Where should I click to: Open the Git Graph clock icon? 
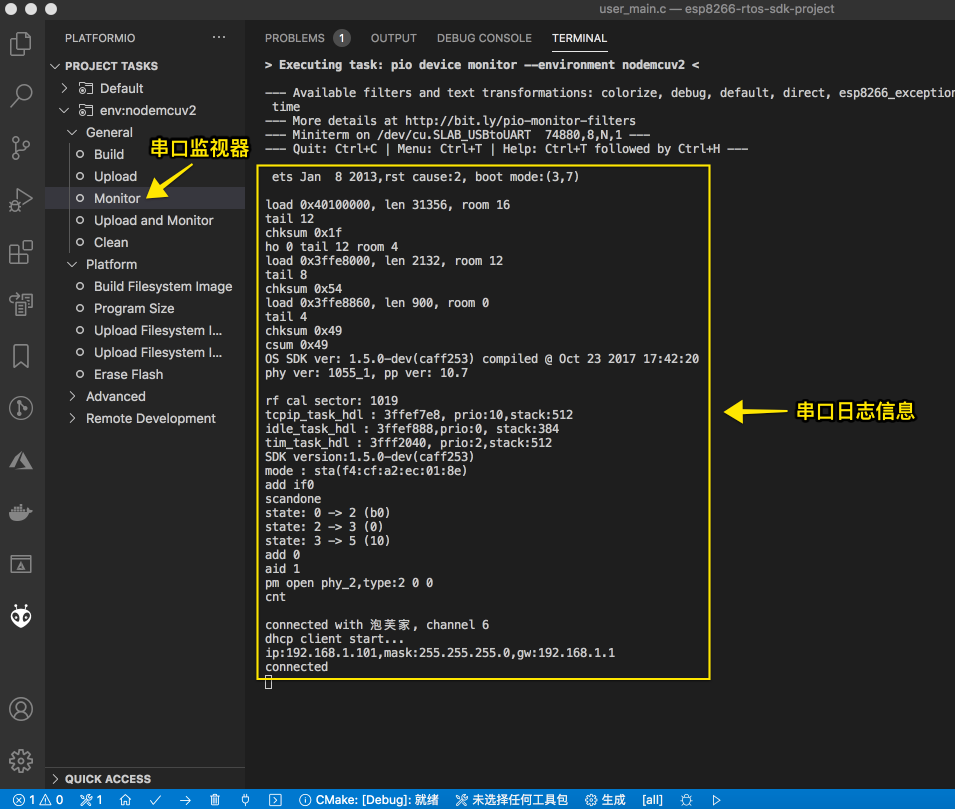[21, 408]
